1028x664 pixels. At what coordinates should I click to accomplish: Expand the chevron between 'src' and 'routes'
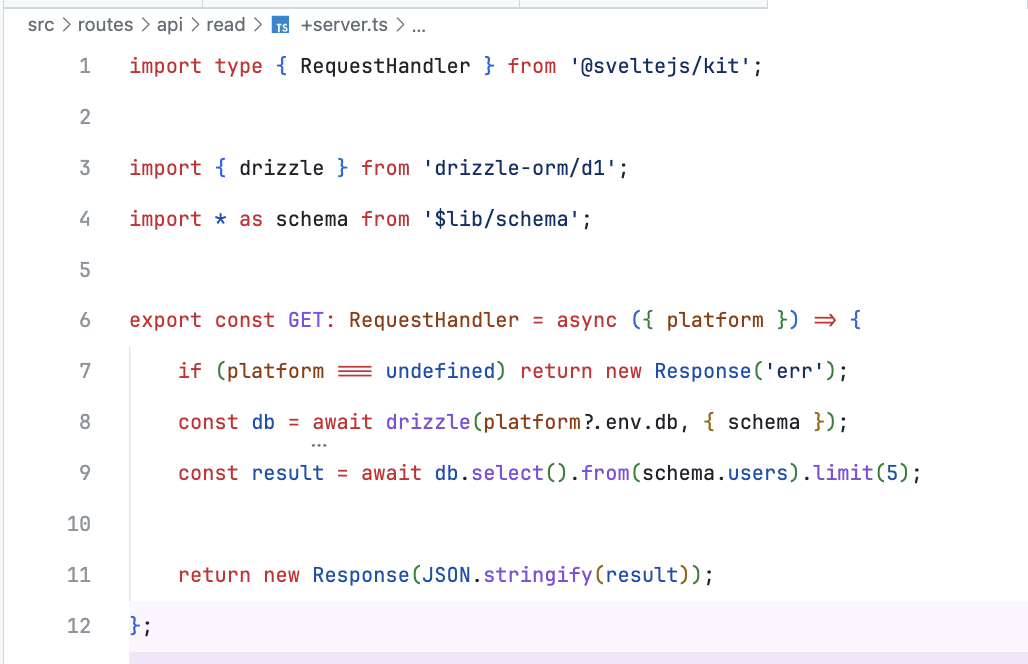point(65,25)
